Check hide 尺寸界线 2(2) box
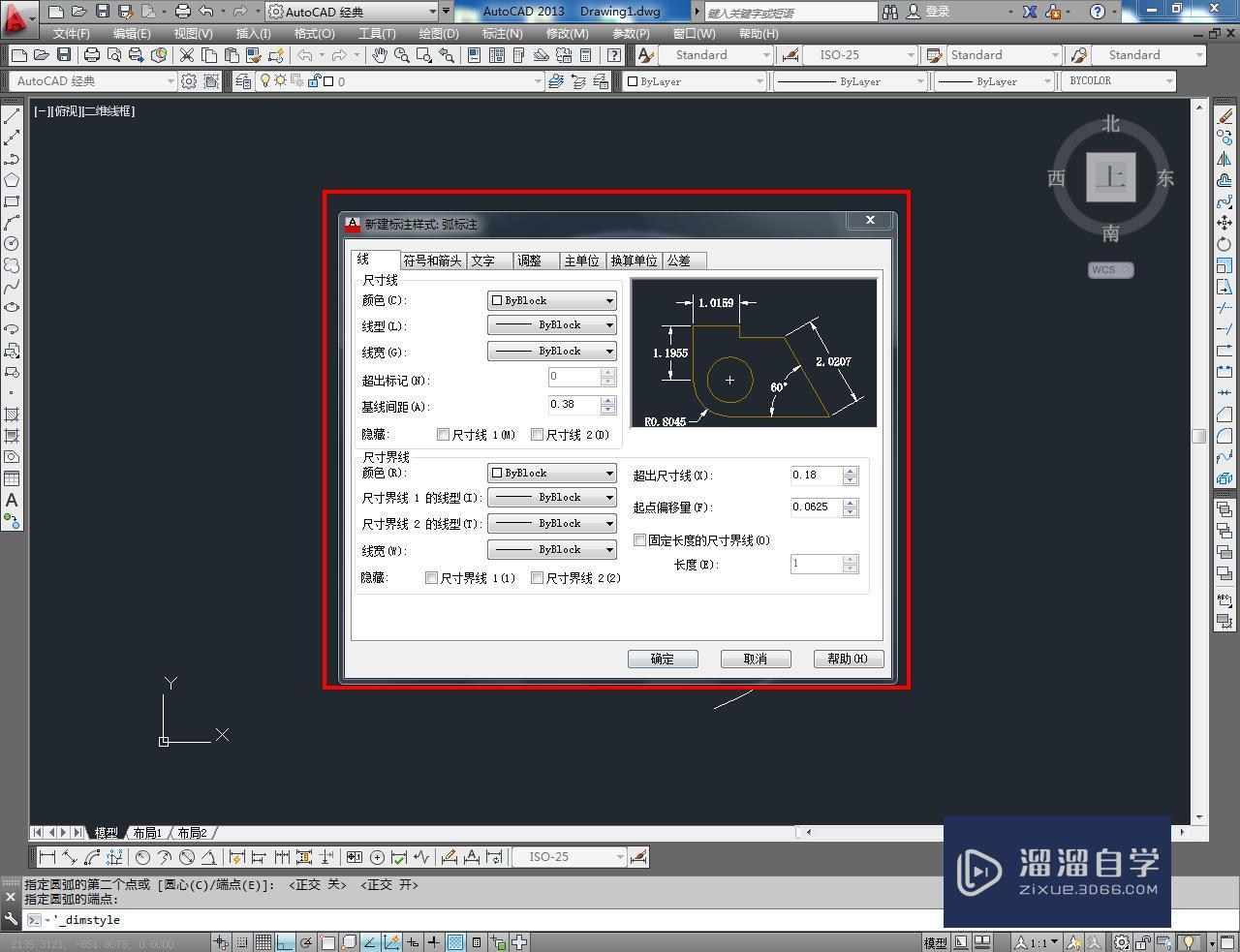This screenshot has height=952, width=1240. tap(537, 578)
